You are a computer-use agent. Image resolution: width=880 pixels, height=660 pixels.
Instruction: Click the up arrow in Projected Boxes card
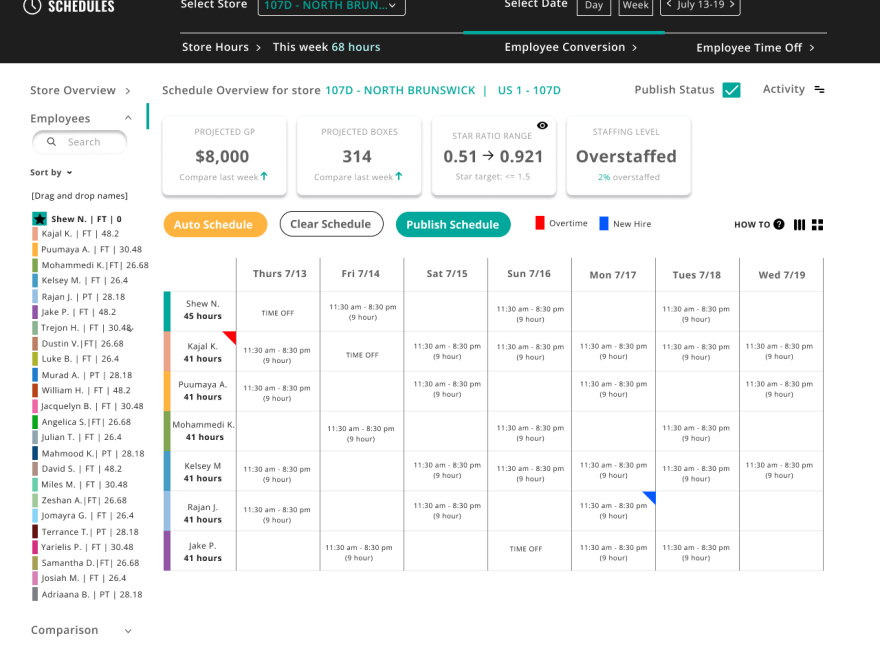pyautogui.click(x=399, y=177)
